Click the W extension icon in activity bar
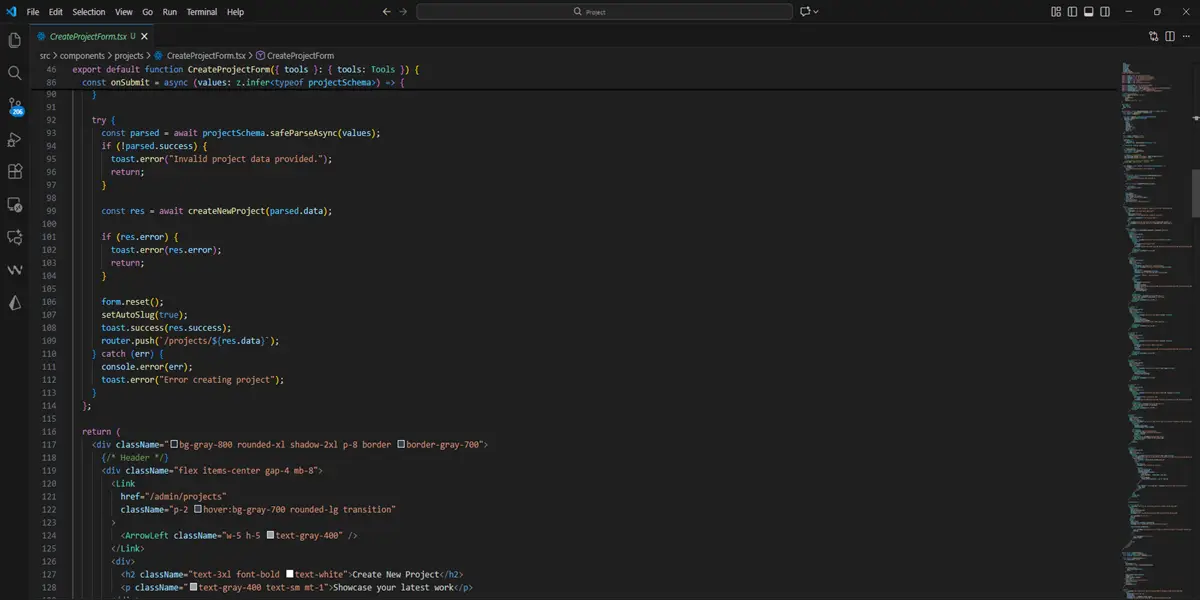Image resolution: width=1200 pixels, height=600 pixels. coord(14,269)
